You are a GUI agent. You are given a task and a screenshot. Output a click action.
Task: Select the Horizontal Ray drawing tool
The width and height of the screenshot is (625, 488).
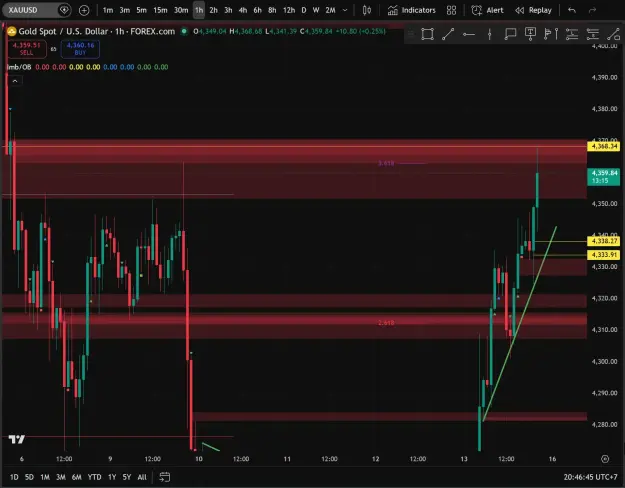(469, 34)
